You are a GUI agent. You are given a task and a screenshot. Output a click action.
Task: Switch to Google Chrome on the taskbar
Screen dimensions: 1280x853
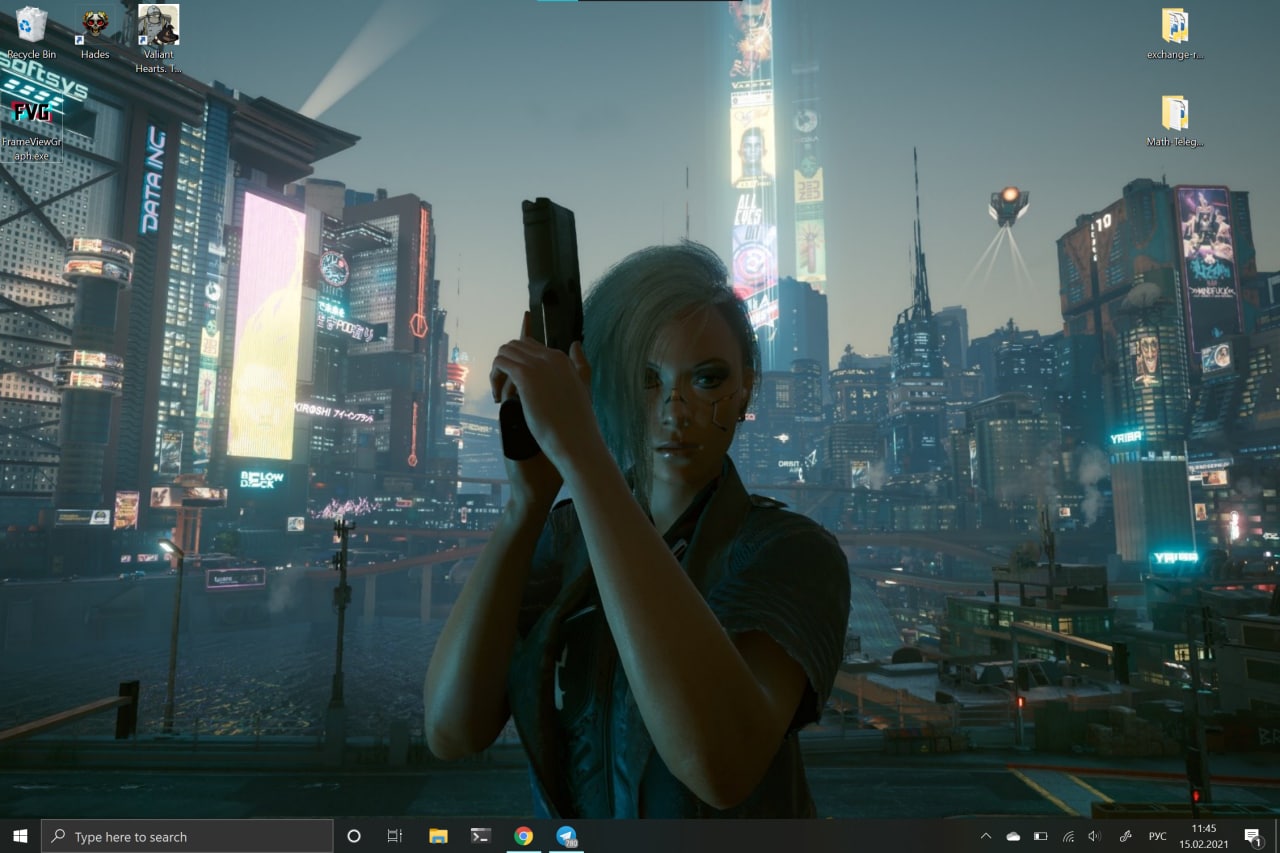point(523,836)
